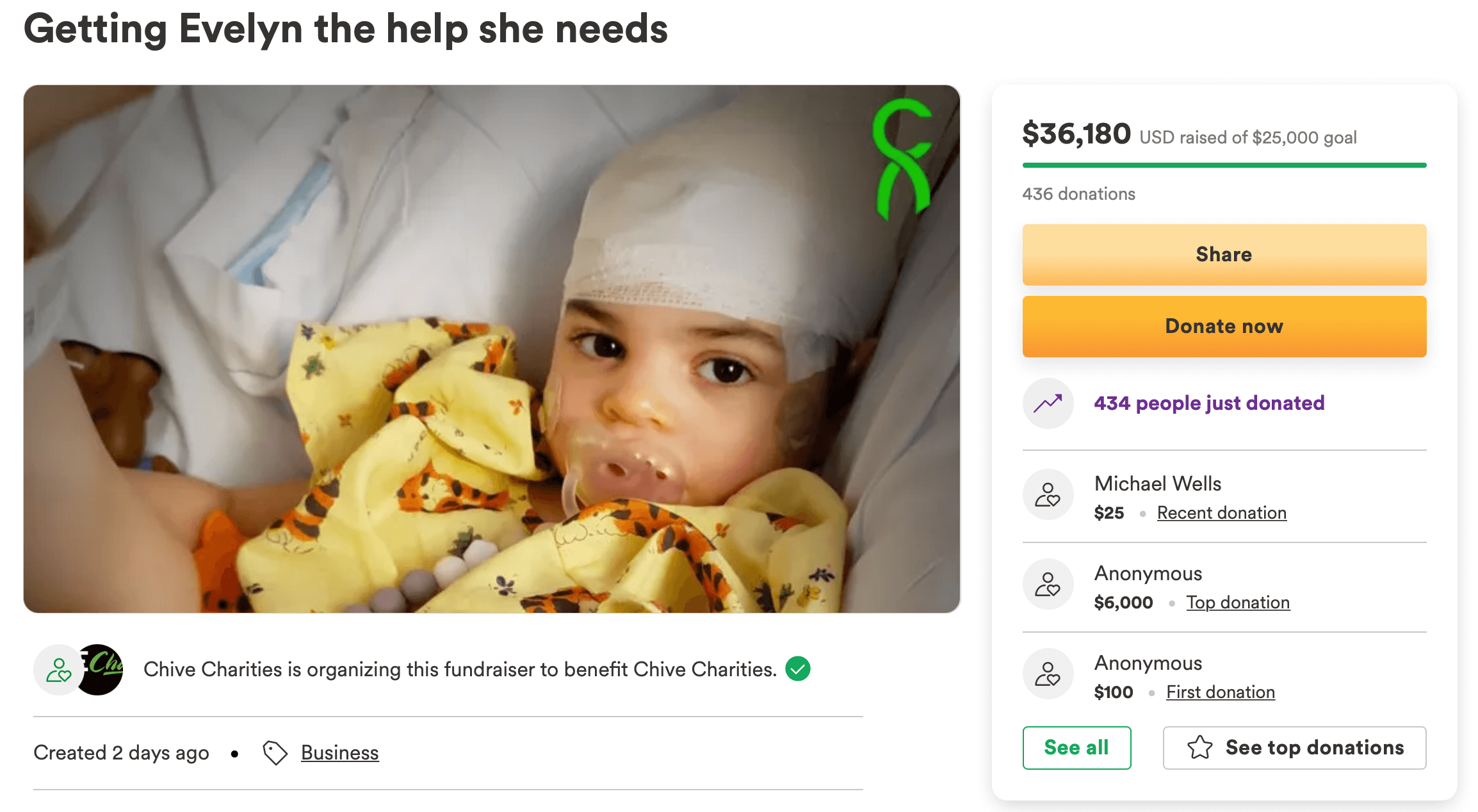Click the top donation Anonymous avatar icon
This screenshot has width=1478, height=812.
click(x=1048, y=585)
